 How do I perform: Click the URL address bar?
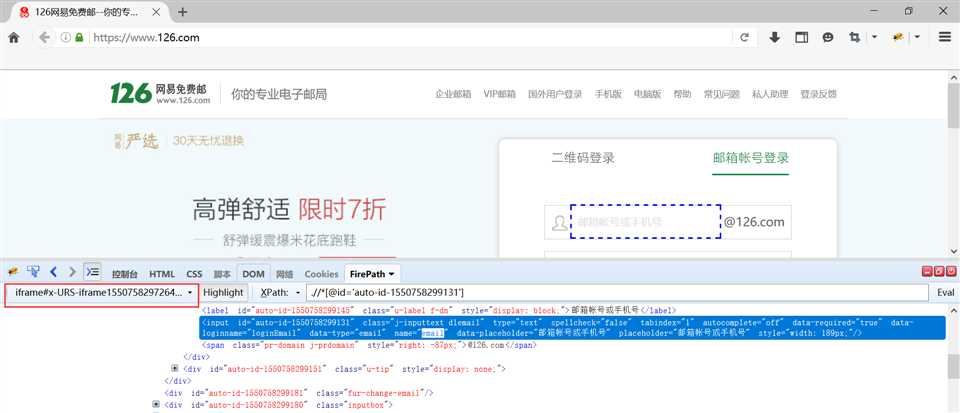(x=410, y=37)
